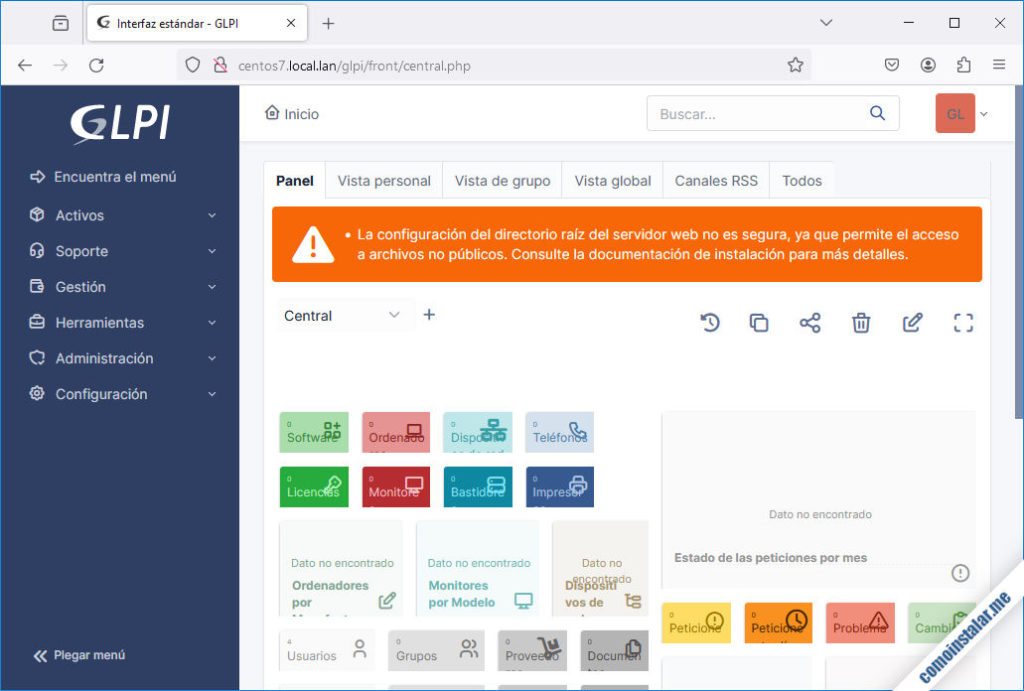This screenshot has height=691, width=1024.
Task: Expand the Activos sidebar menu
Action: 79,215
